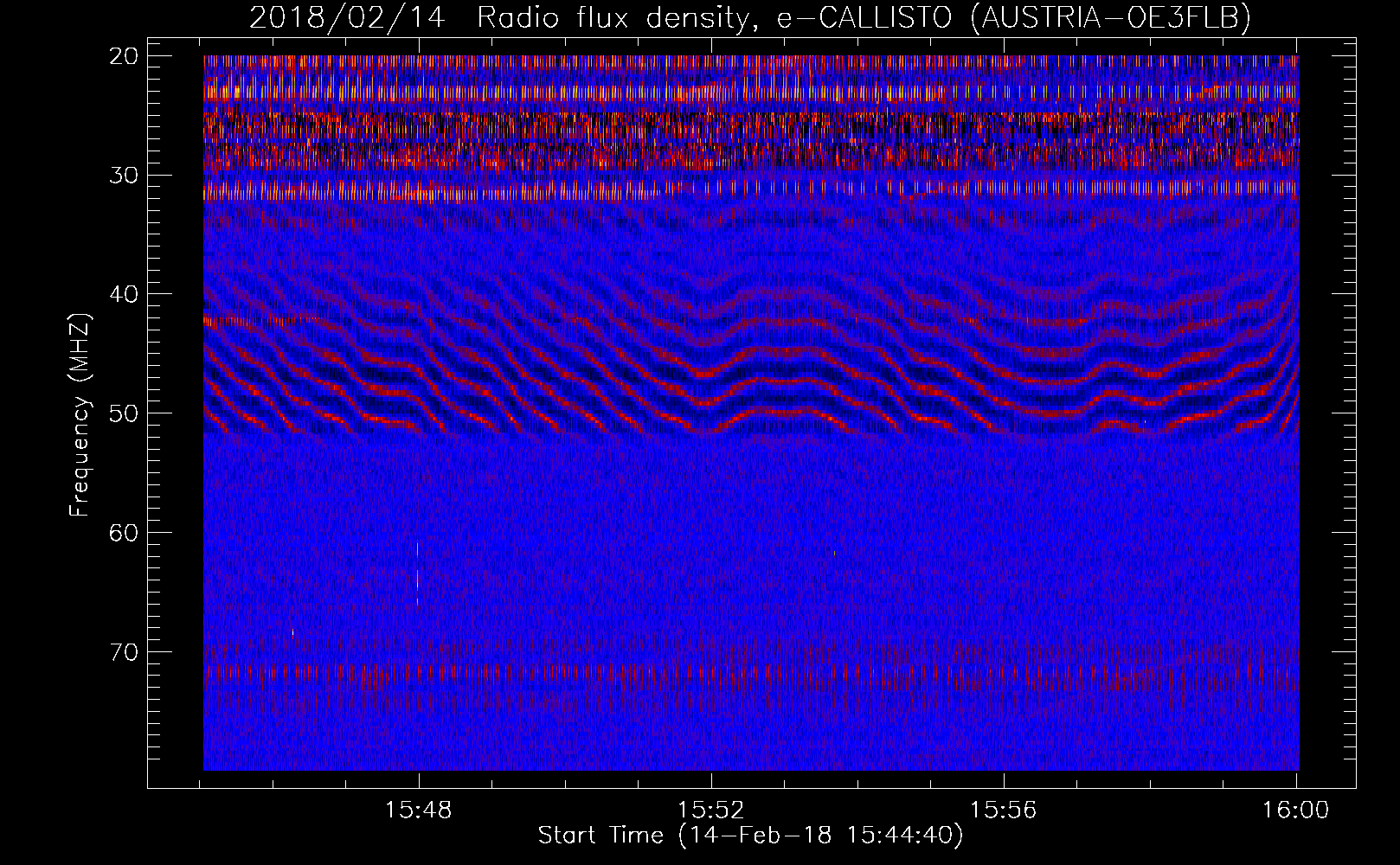Click the yellow vertical spike near 15:48
This screenshot has height=865, width=1400.
click(417, 573)
